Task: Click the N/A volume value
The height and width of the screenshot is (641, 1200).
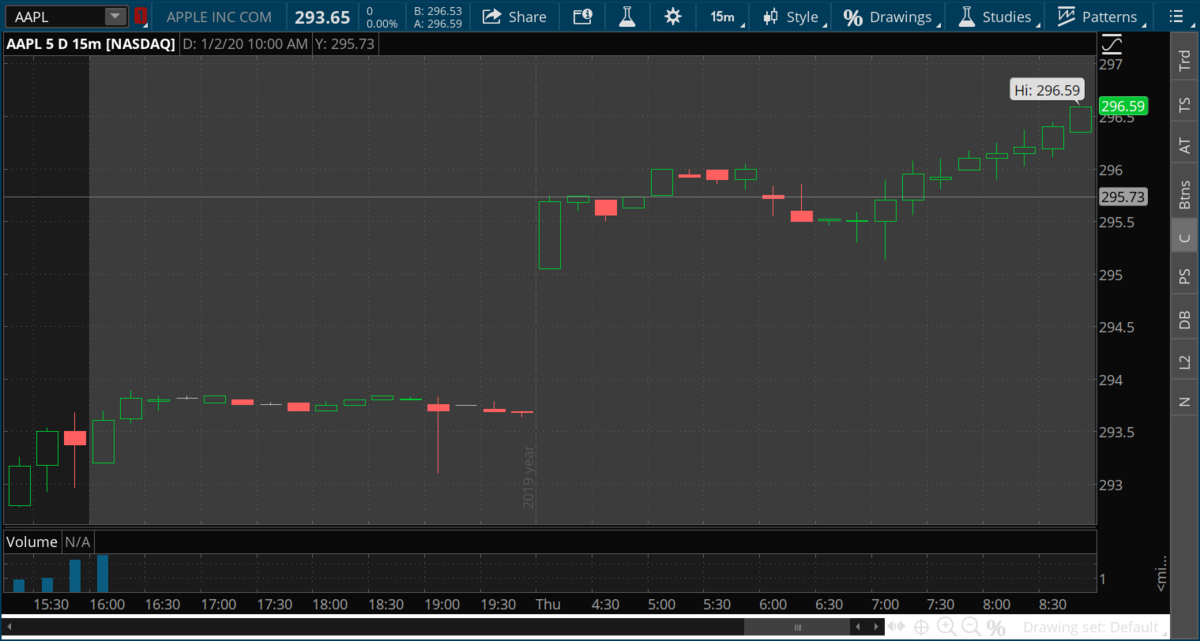Action: pos(78,542)
